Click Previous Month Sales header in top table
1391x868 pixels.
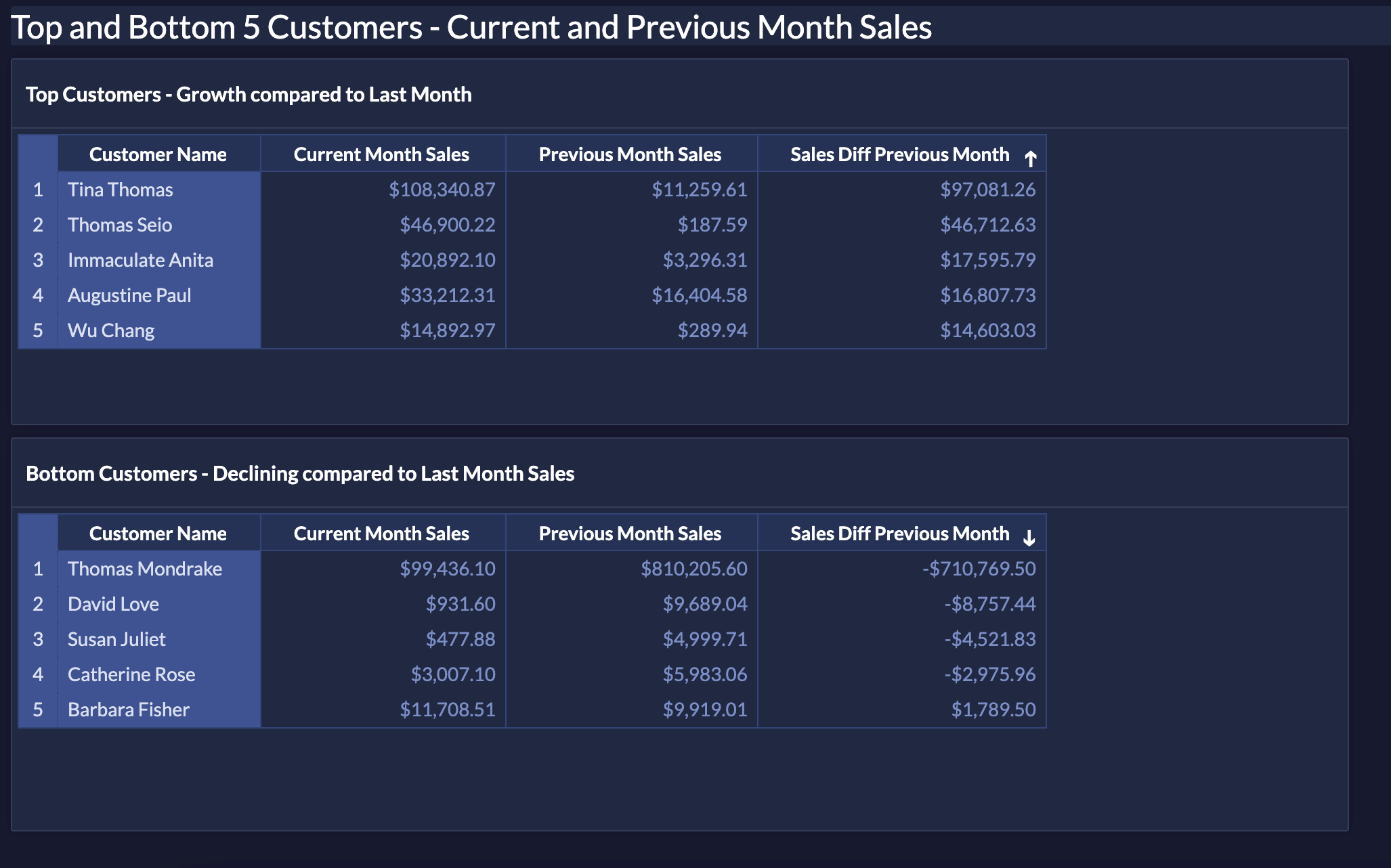coord(630,154)
